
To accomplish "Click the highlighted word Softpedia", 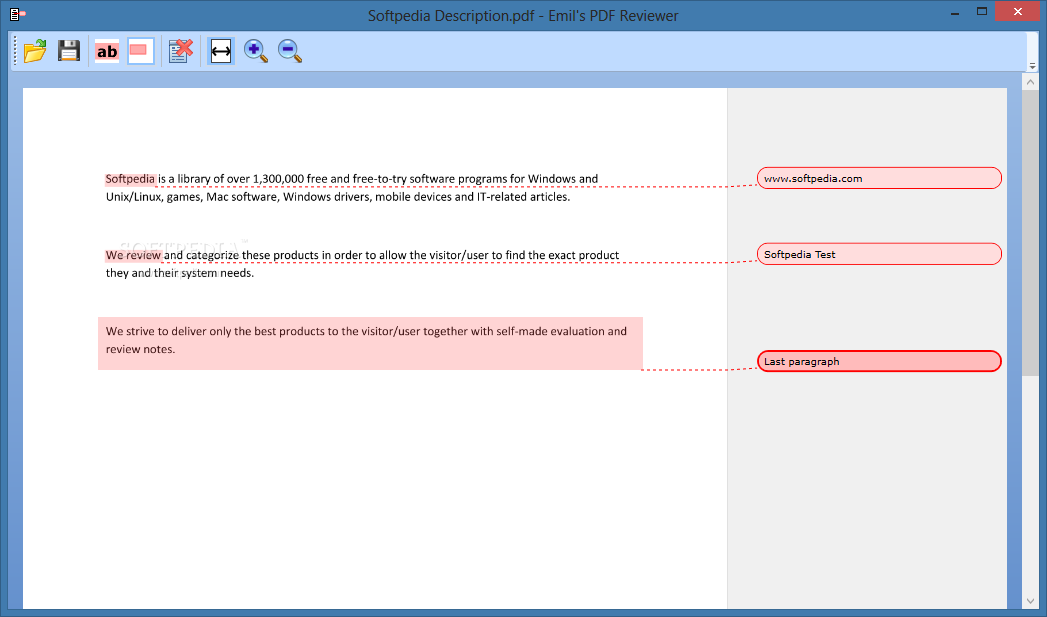I will click(x=130, y=179).
